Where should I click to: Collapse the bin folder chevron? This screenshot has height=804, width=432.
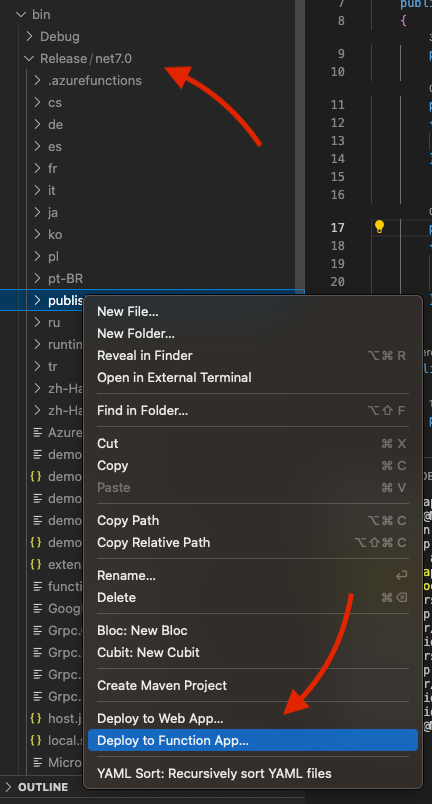click(x=21, y=14)
